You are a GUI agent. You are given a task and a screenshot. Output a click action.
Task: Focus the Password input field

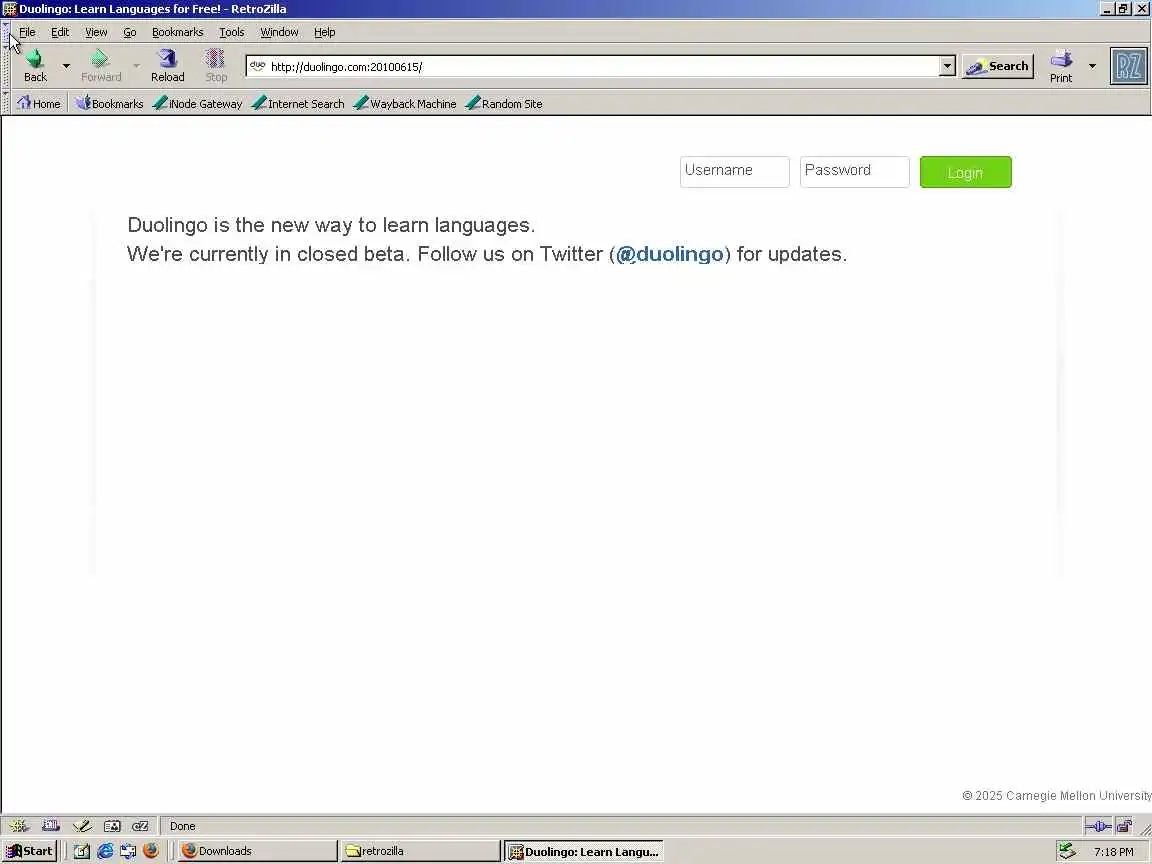click(854, 172)
